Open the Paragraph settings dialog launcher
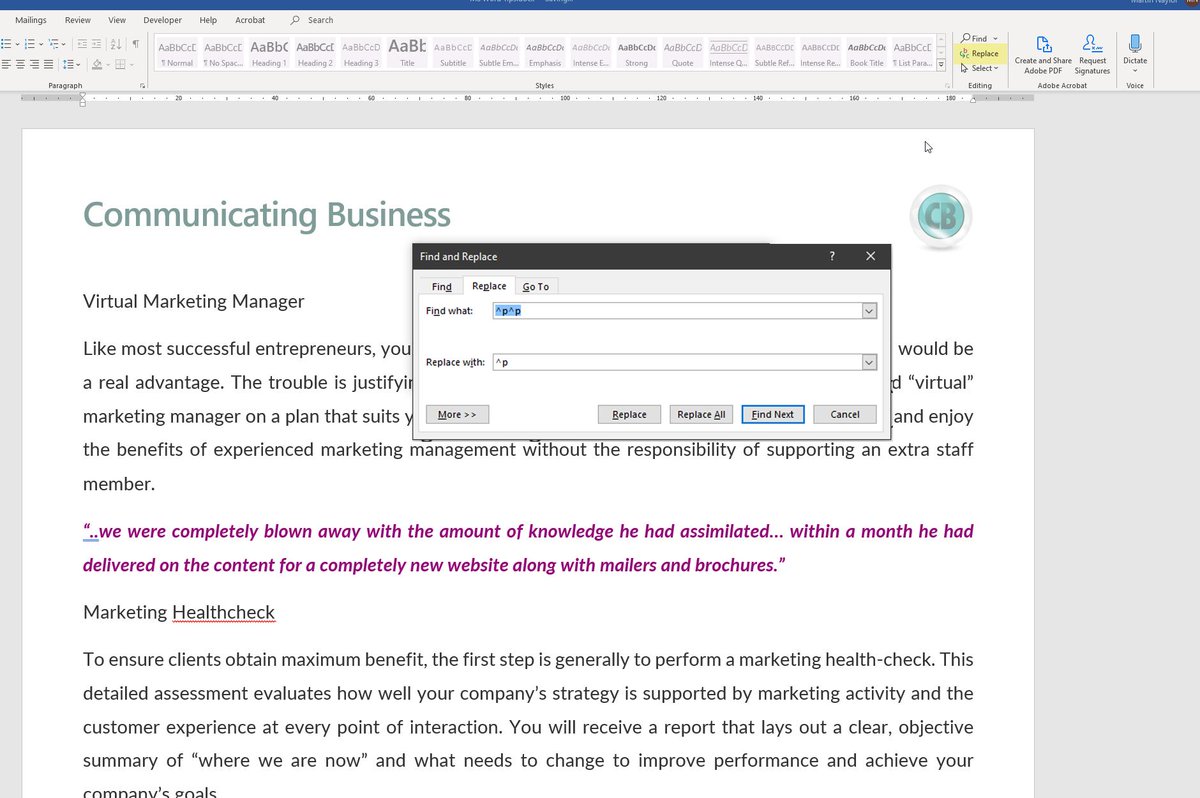This screenshot has height=798, width=1200. point(143,86)
